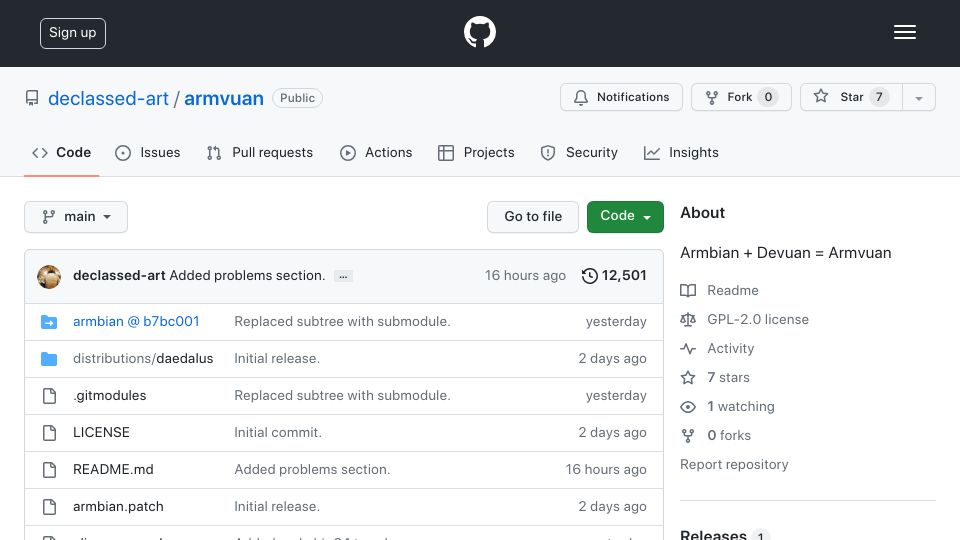
Task: Click the commit history clock icon
Action: 590,276
